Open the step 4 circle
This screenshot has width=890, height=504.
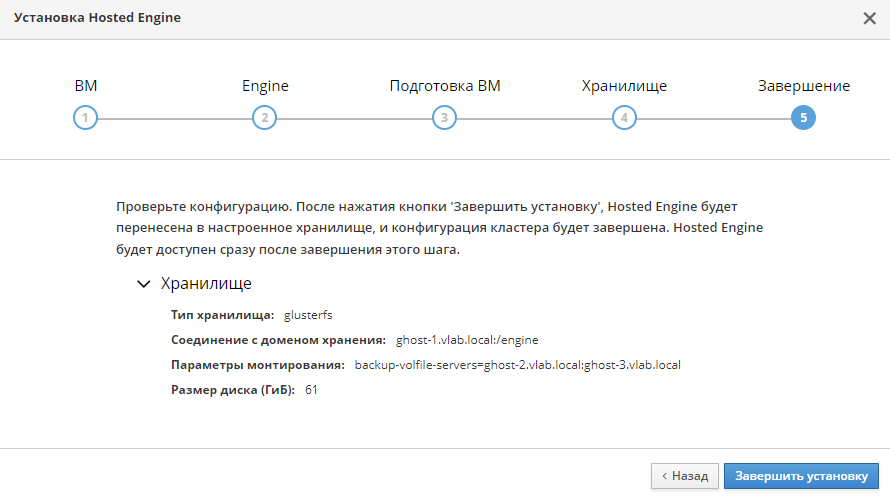624,117
